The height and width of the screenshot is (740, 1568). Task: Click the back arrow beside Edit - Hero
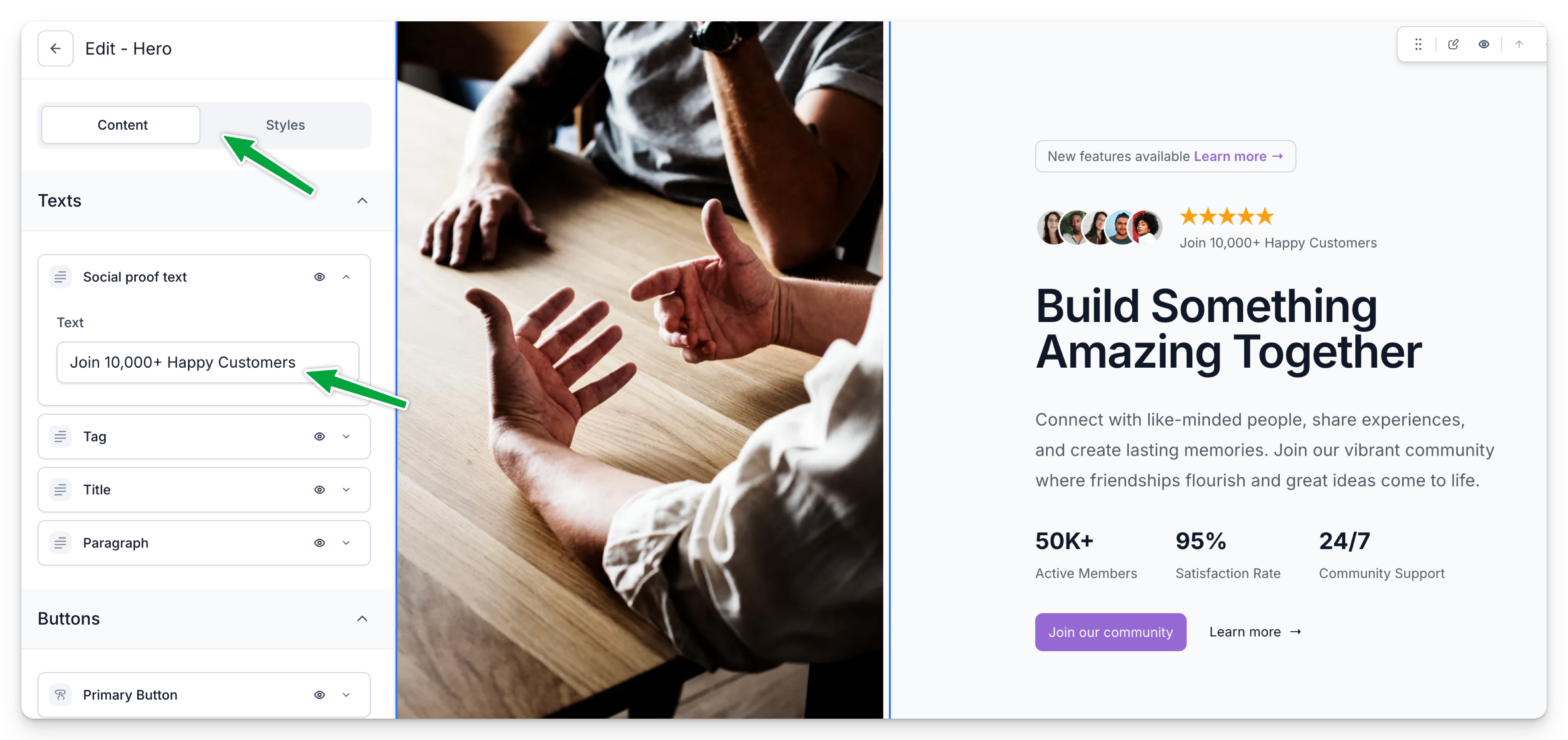pos(55,48)
